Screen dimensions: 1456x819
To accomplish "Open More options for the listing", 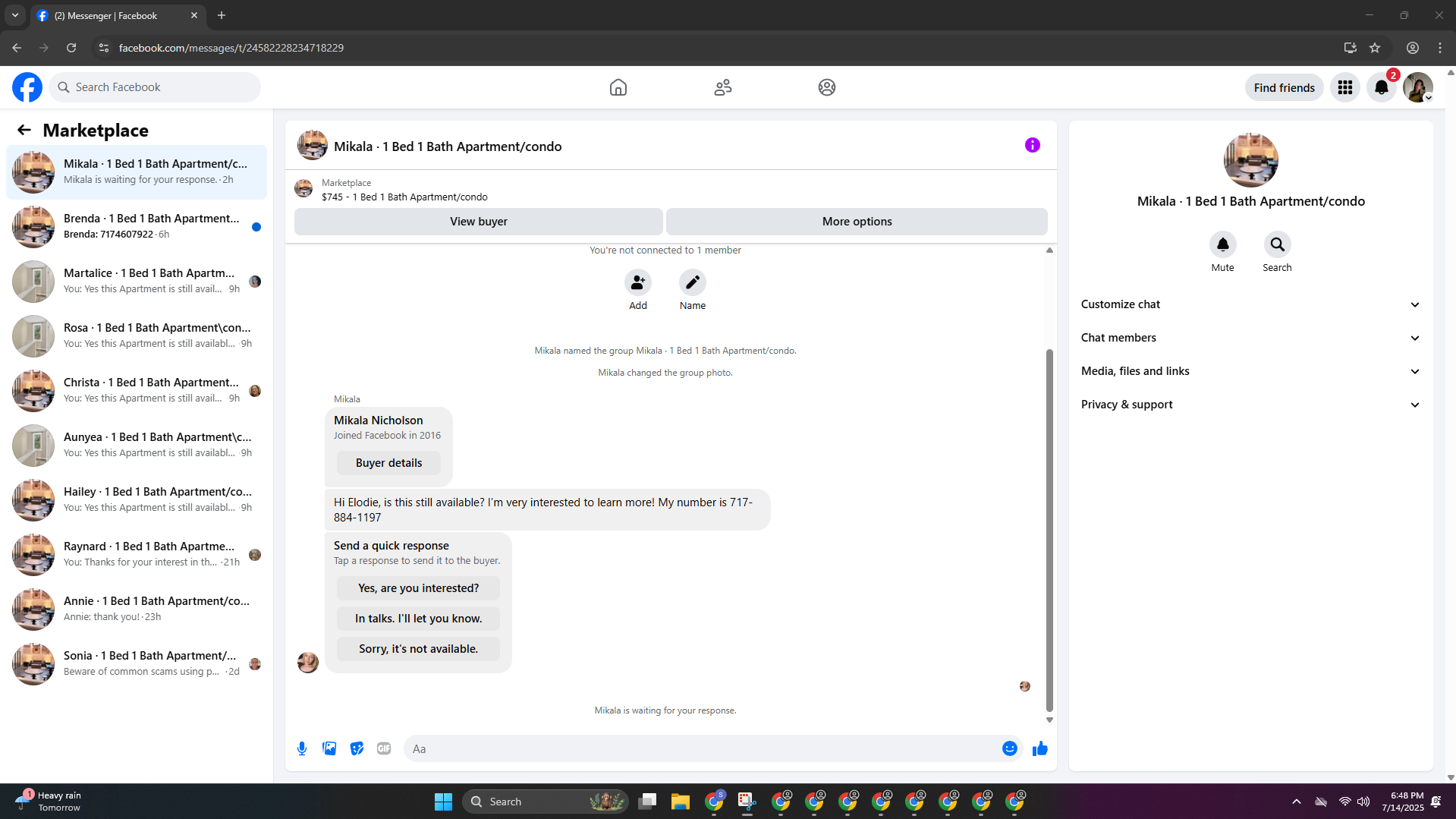I will pos(857,222).
